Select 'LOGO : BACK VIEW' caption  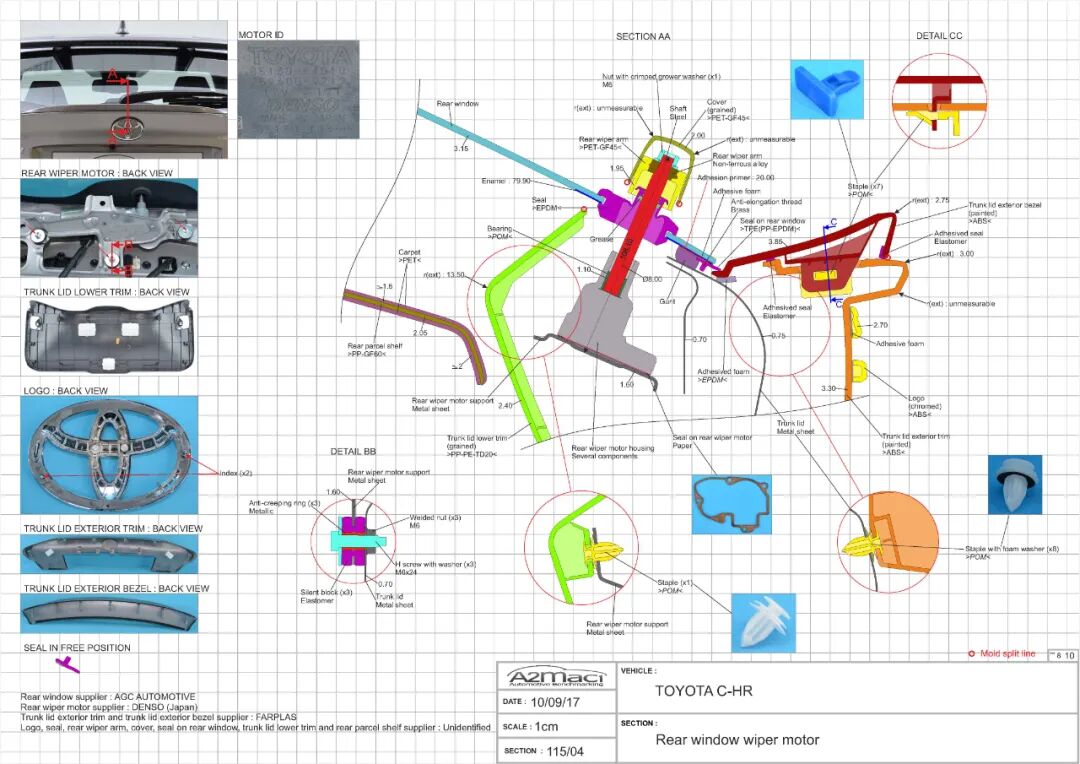coord(65,391)
